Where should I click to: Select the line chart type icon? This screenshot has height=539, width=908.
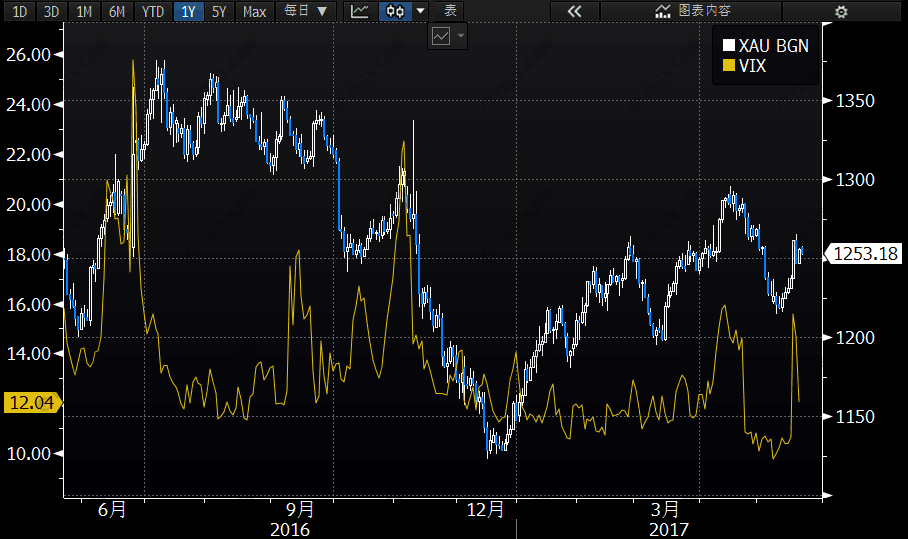click(x=360, y=11)
